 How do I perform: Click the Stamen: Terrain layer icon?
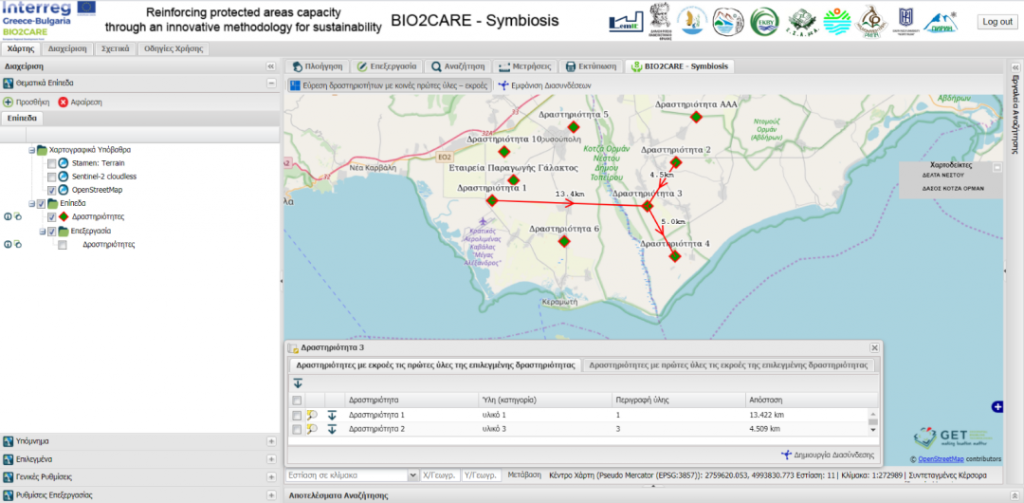pyautogui.click(x=63, y=163)
